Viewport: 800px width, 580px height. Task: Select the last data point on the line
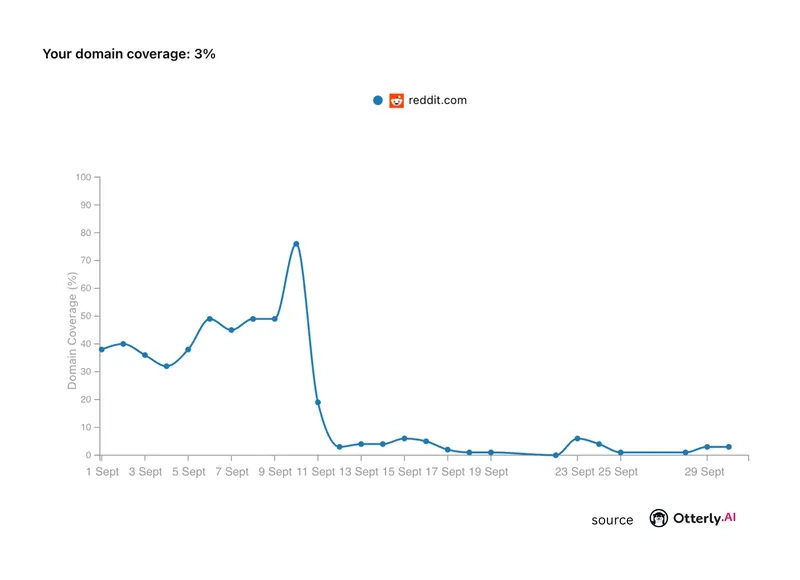pos(728,447)
